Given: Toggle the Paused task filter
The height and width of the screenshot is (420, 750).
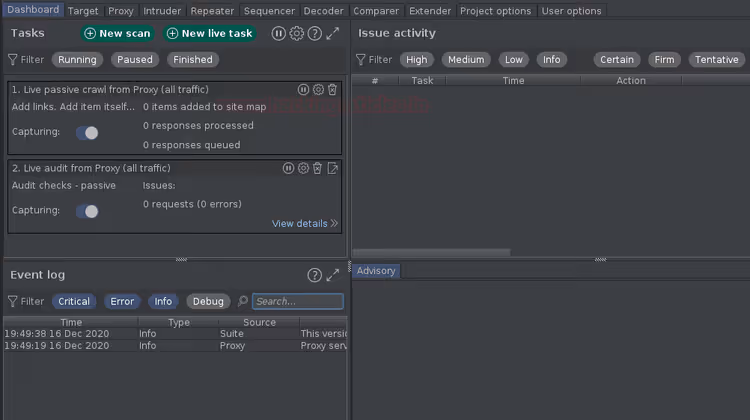Looking at the screenshot, I should click(135, 59).
